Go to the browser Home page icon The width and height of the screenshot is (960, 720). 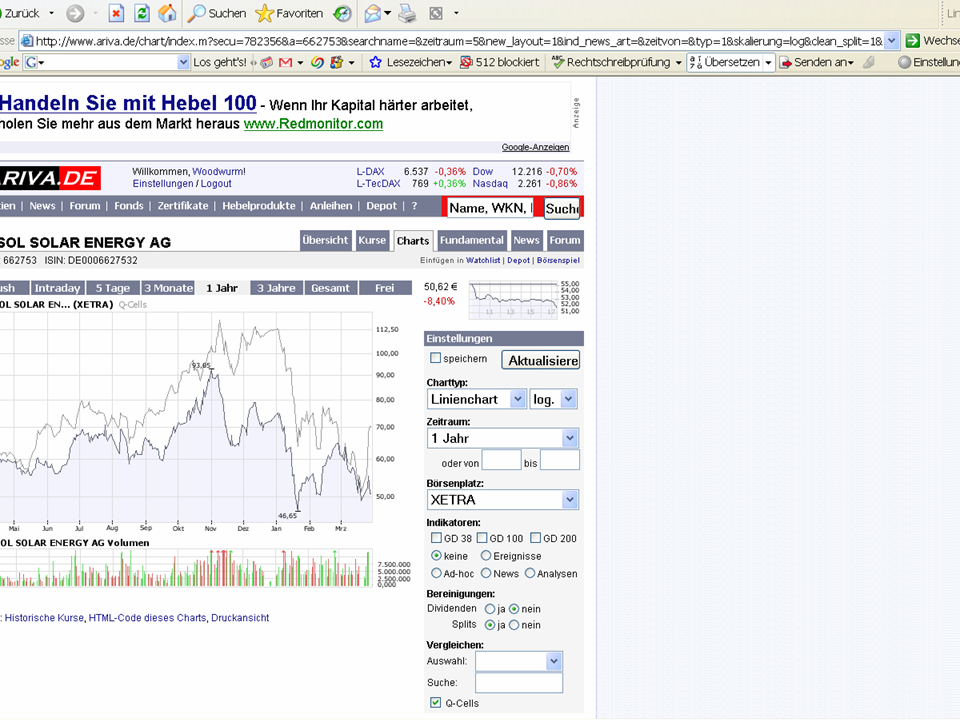[x=167, y=13]
